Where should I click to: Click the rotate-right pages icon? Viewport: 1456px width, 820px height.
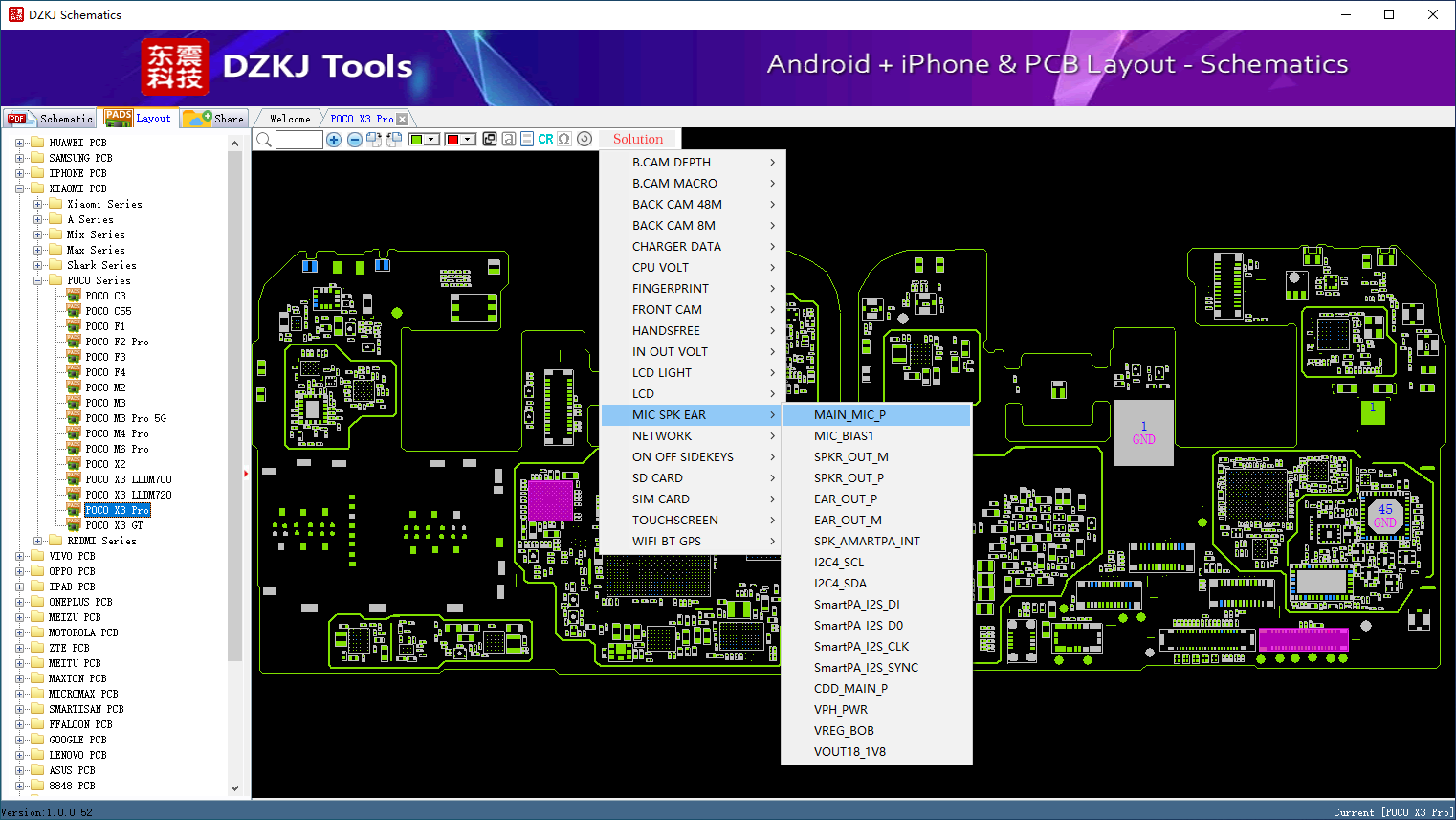tap(374, 140)
